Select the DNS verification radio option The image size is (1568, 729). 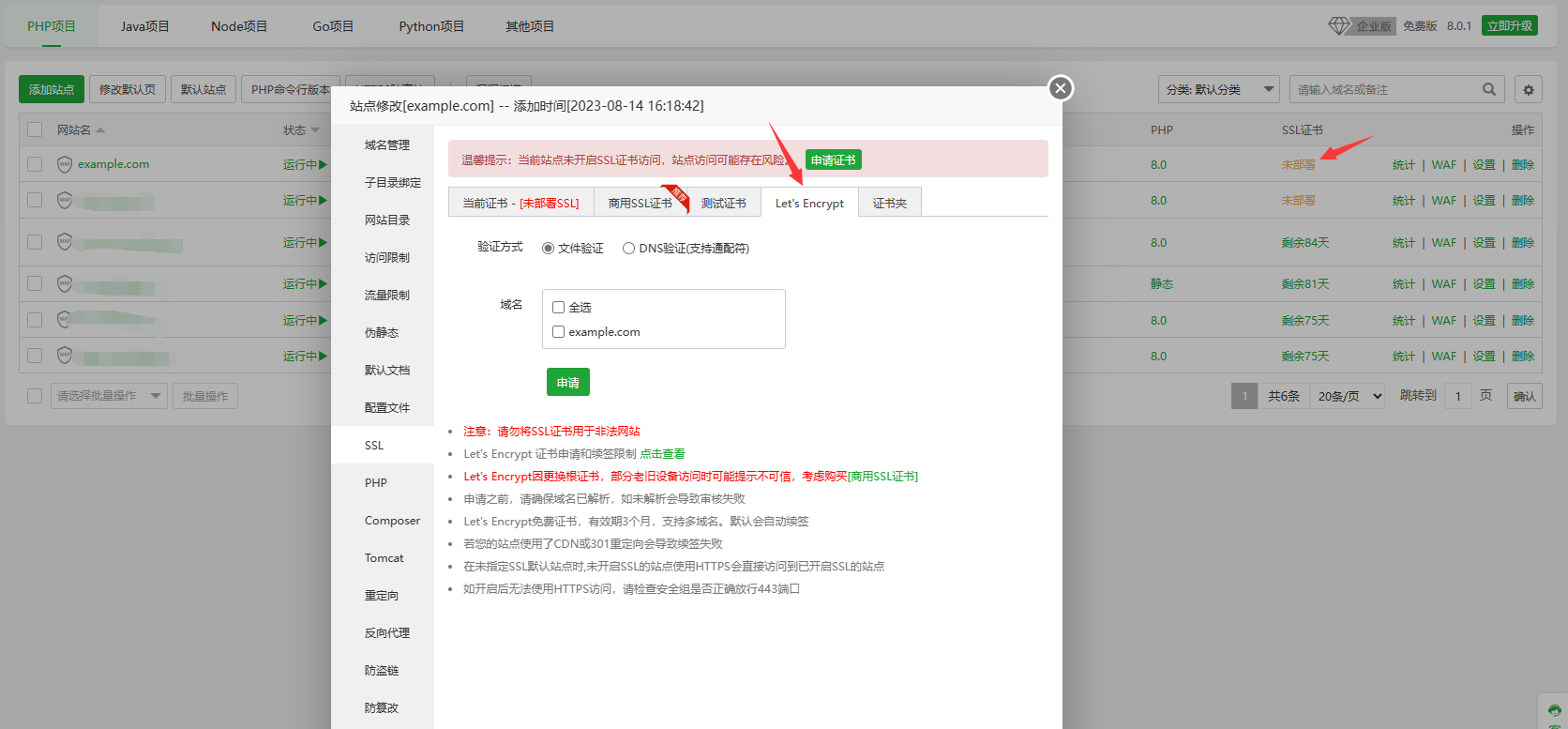click(x=628, y=249)
